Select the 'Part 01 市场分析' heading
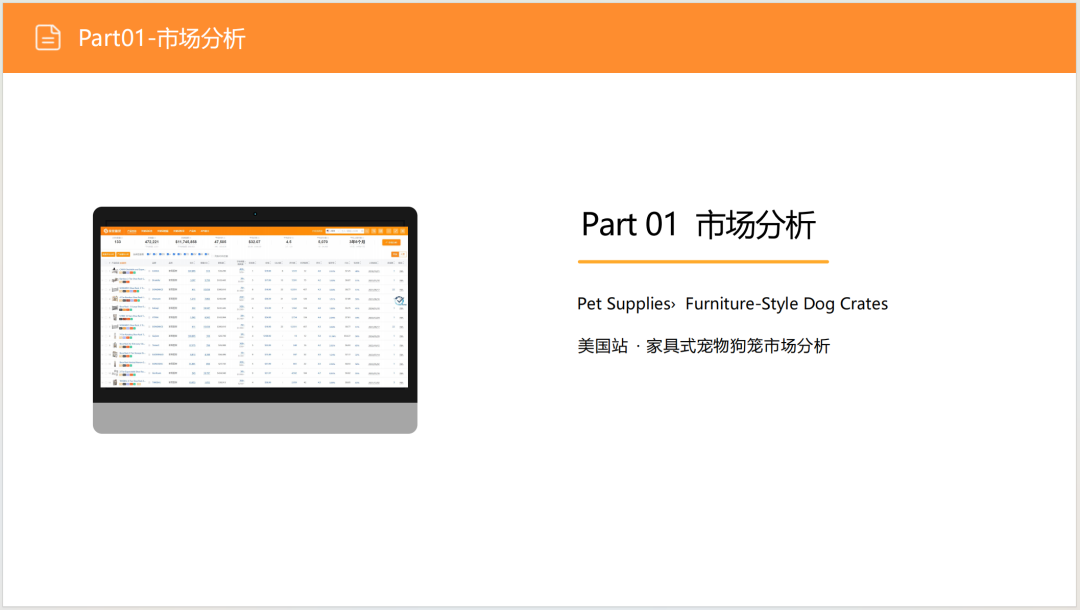This screenshot has height=610, width=1080. (698, 225)
